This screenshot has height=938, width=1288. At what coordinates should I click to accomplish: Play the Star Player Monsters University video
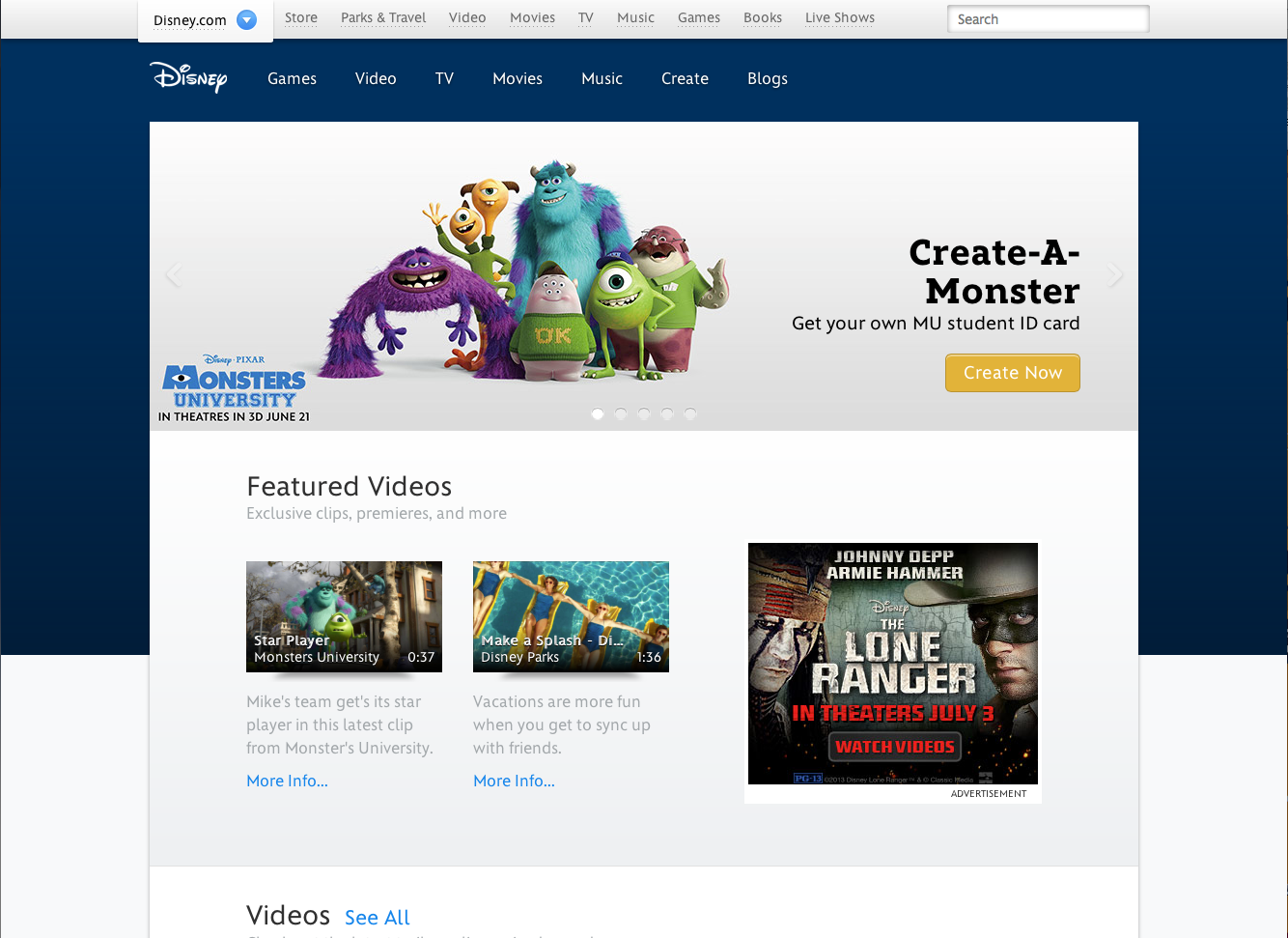tap(344, 616)
